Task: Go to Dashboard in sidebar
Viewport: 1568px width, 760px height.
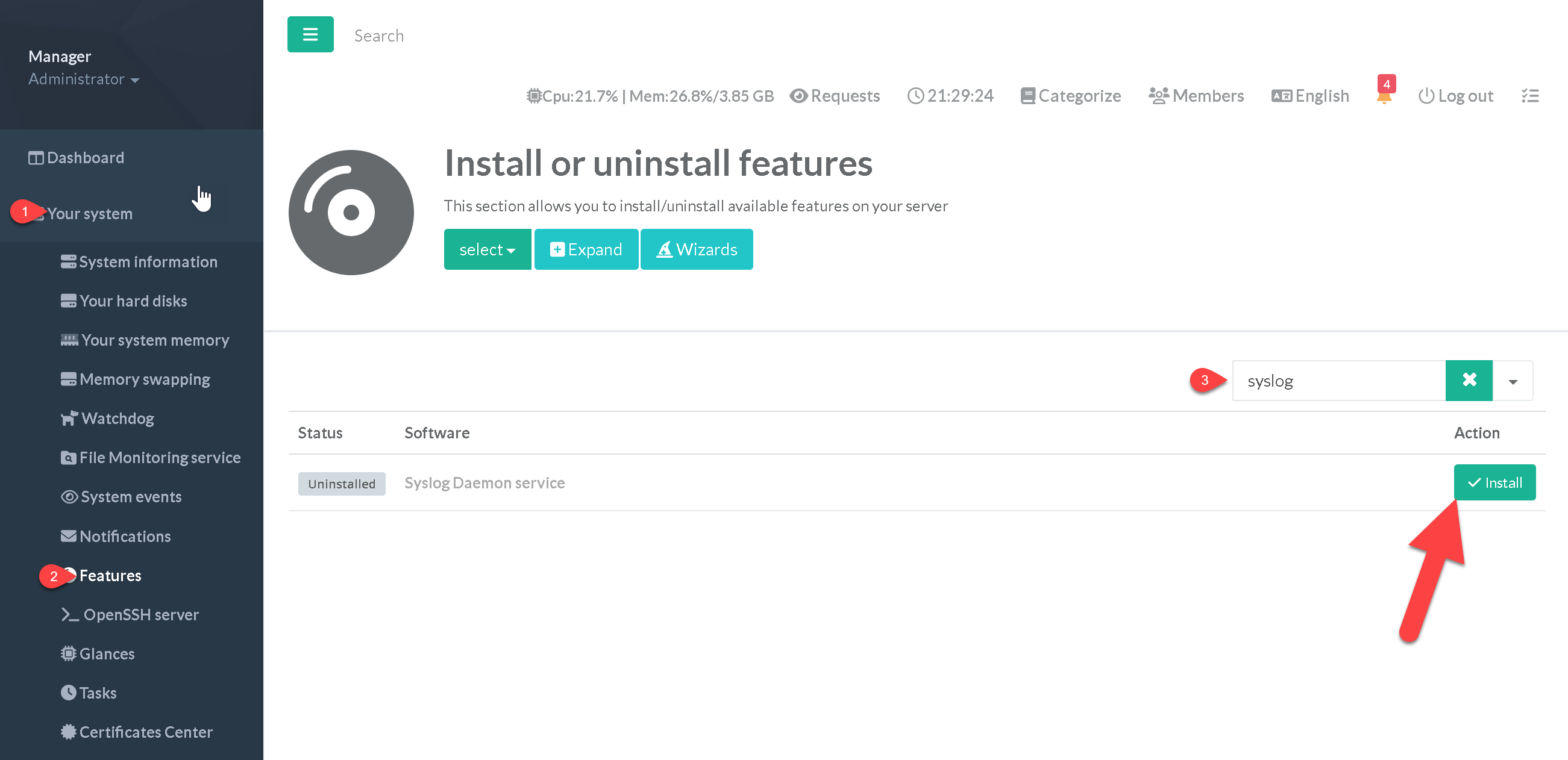Action: (x=85, y=158)
